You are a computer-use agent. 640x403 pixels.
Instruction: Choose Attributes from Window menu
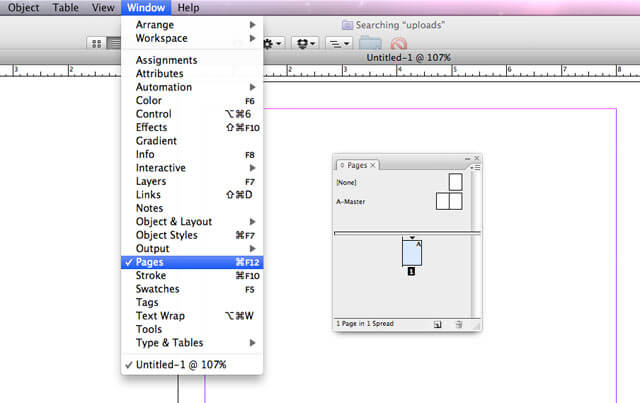pos(192,73)
